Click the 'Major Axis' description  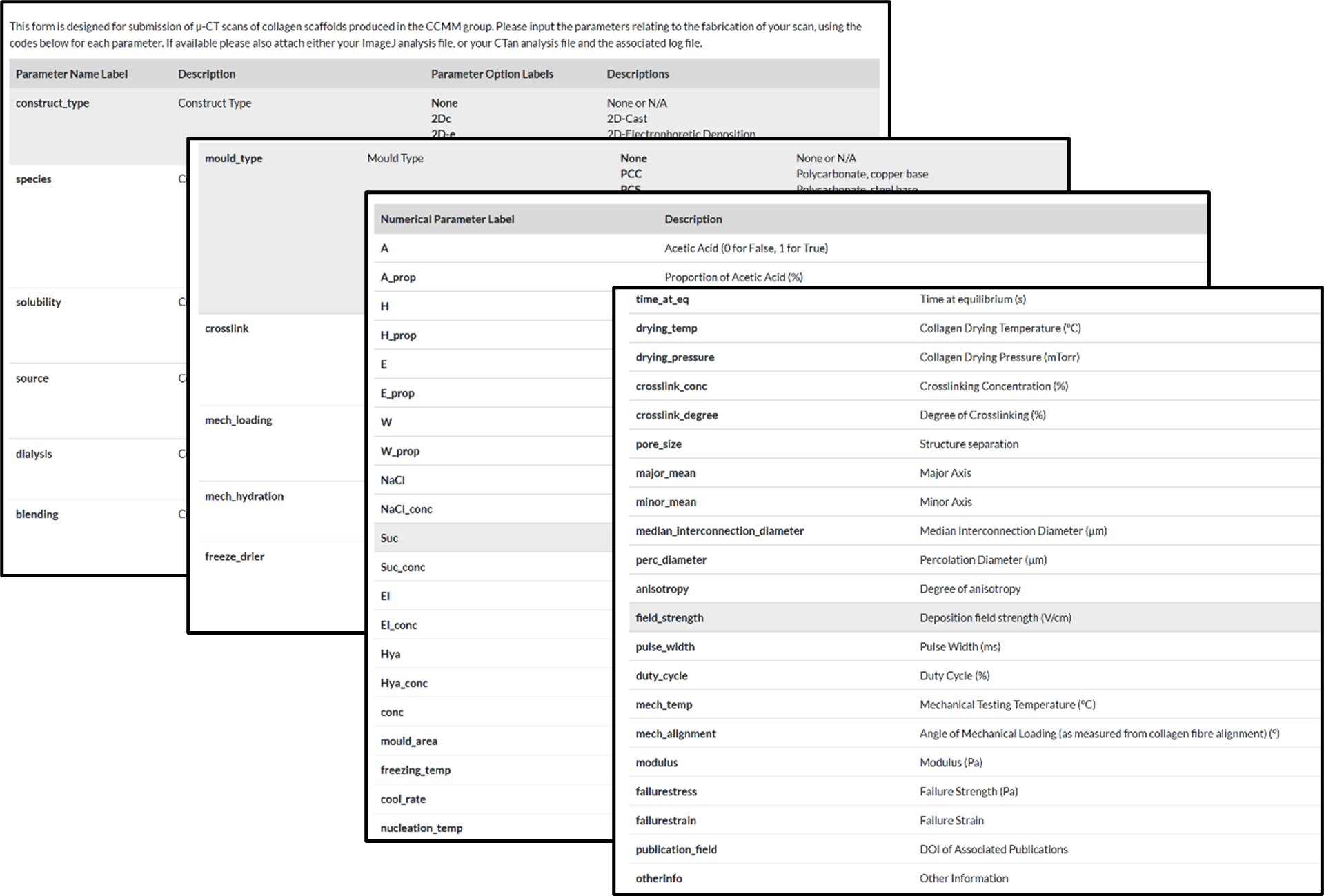click(x=945, y=473)
